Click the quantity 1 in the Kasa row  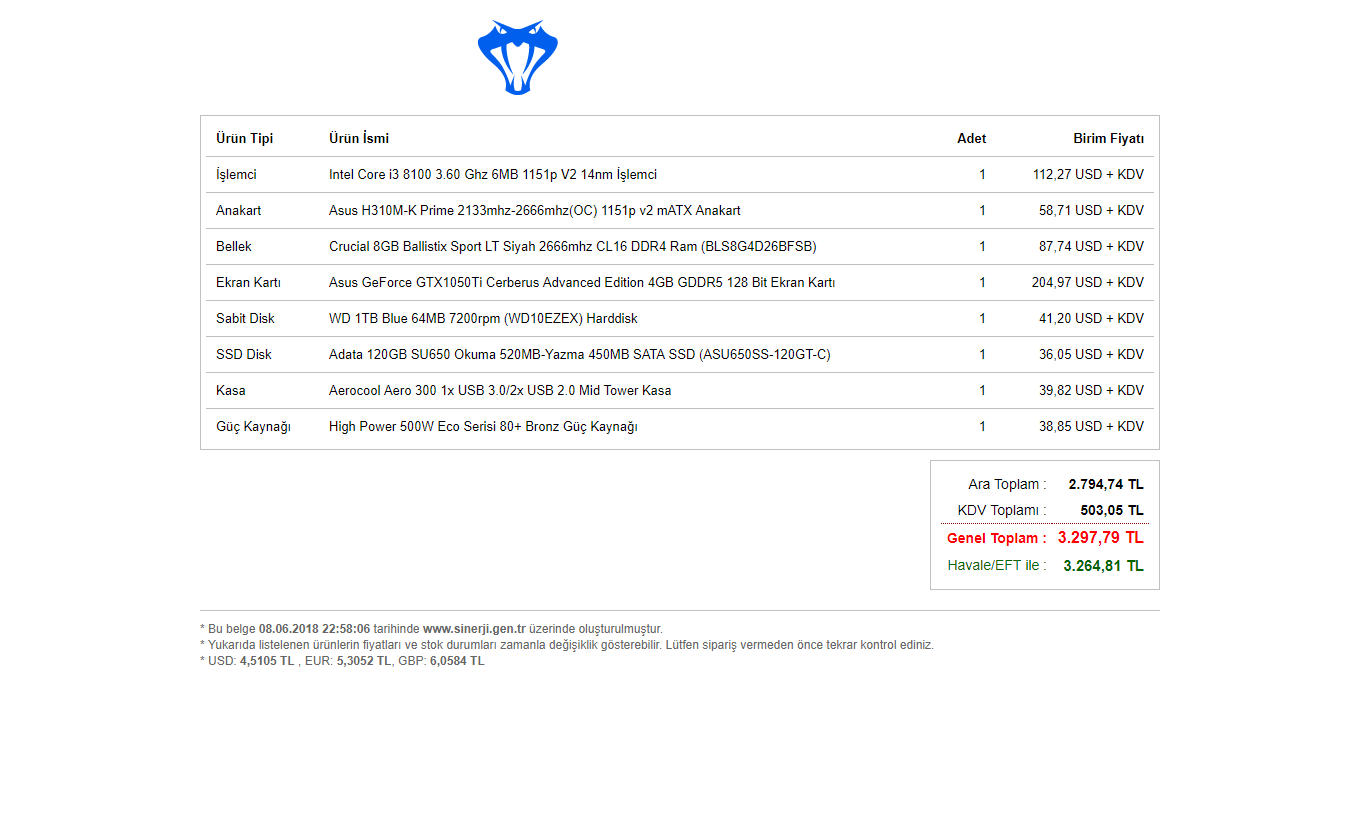click(x=982, y=391)
